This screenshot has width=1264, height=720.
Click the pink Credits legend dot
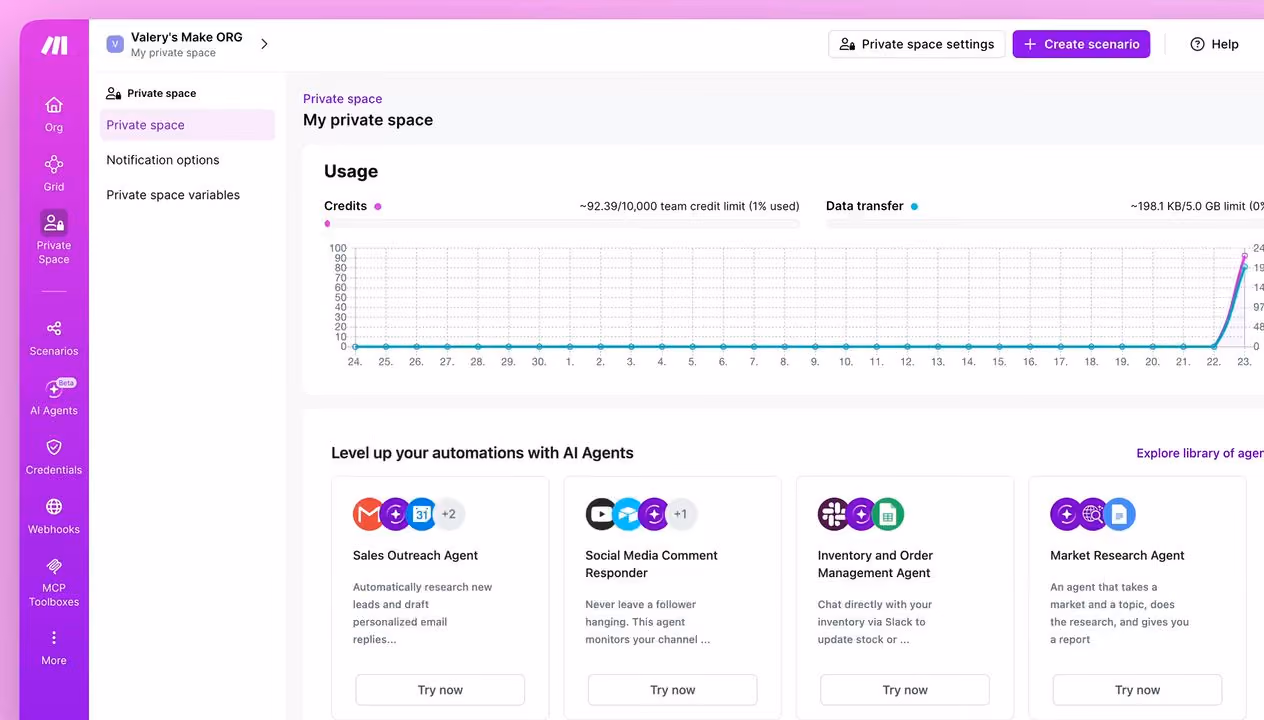coord(378,207)
